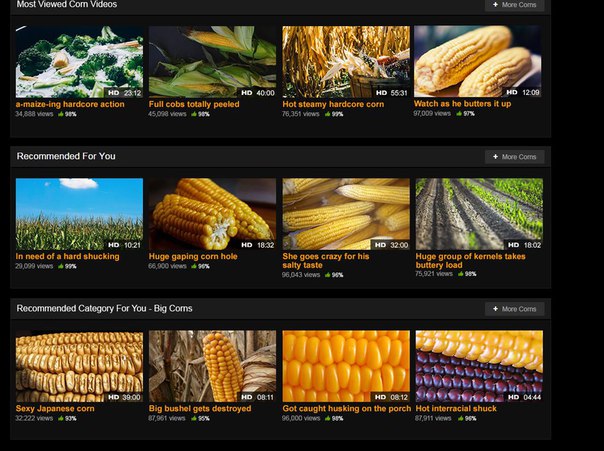Click the 'Recommended For You' section heading
Screen dimensions: 604x451
point(66,156)
